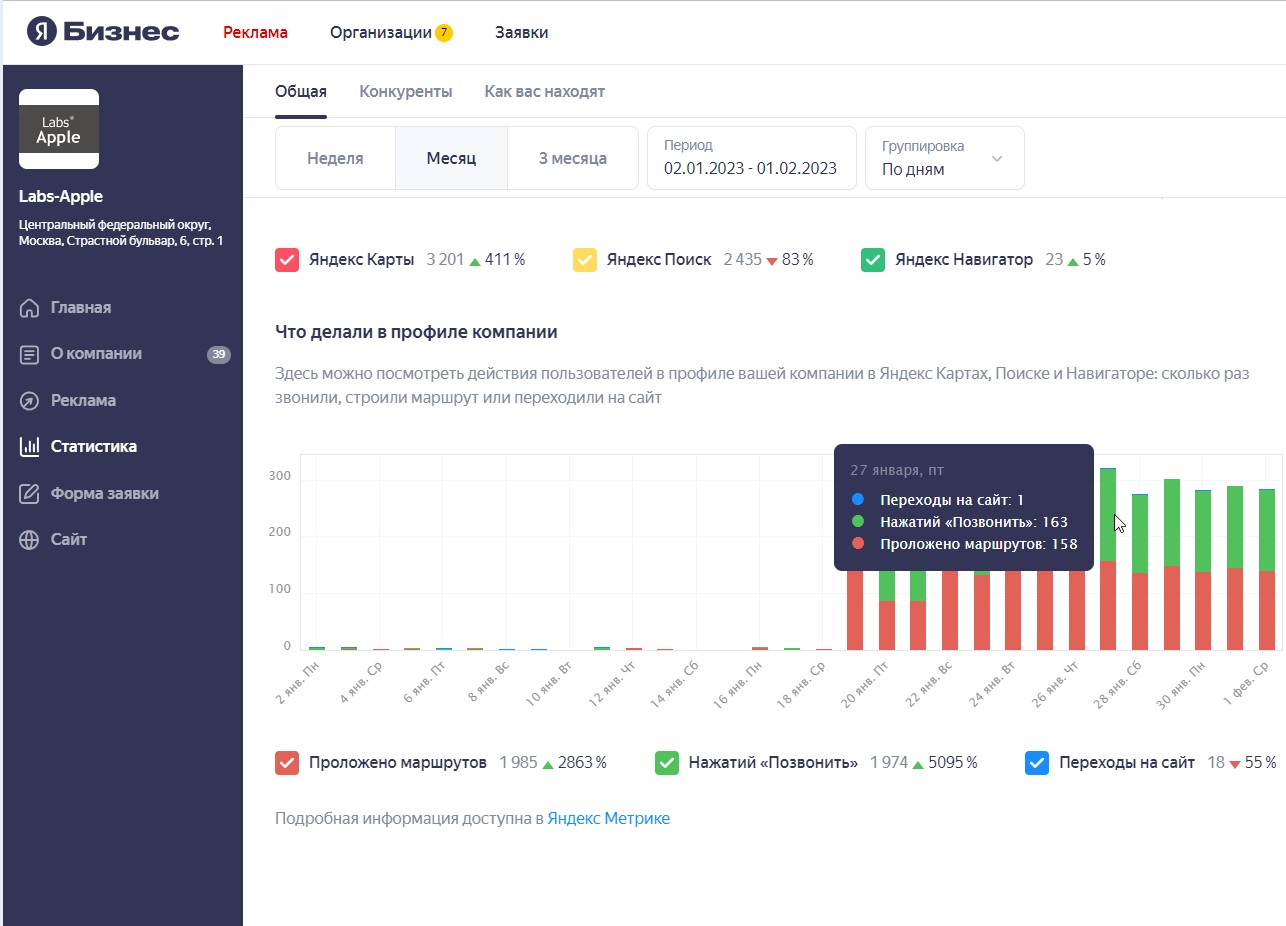Click the Форма заявки edit icon

(30, 494)
